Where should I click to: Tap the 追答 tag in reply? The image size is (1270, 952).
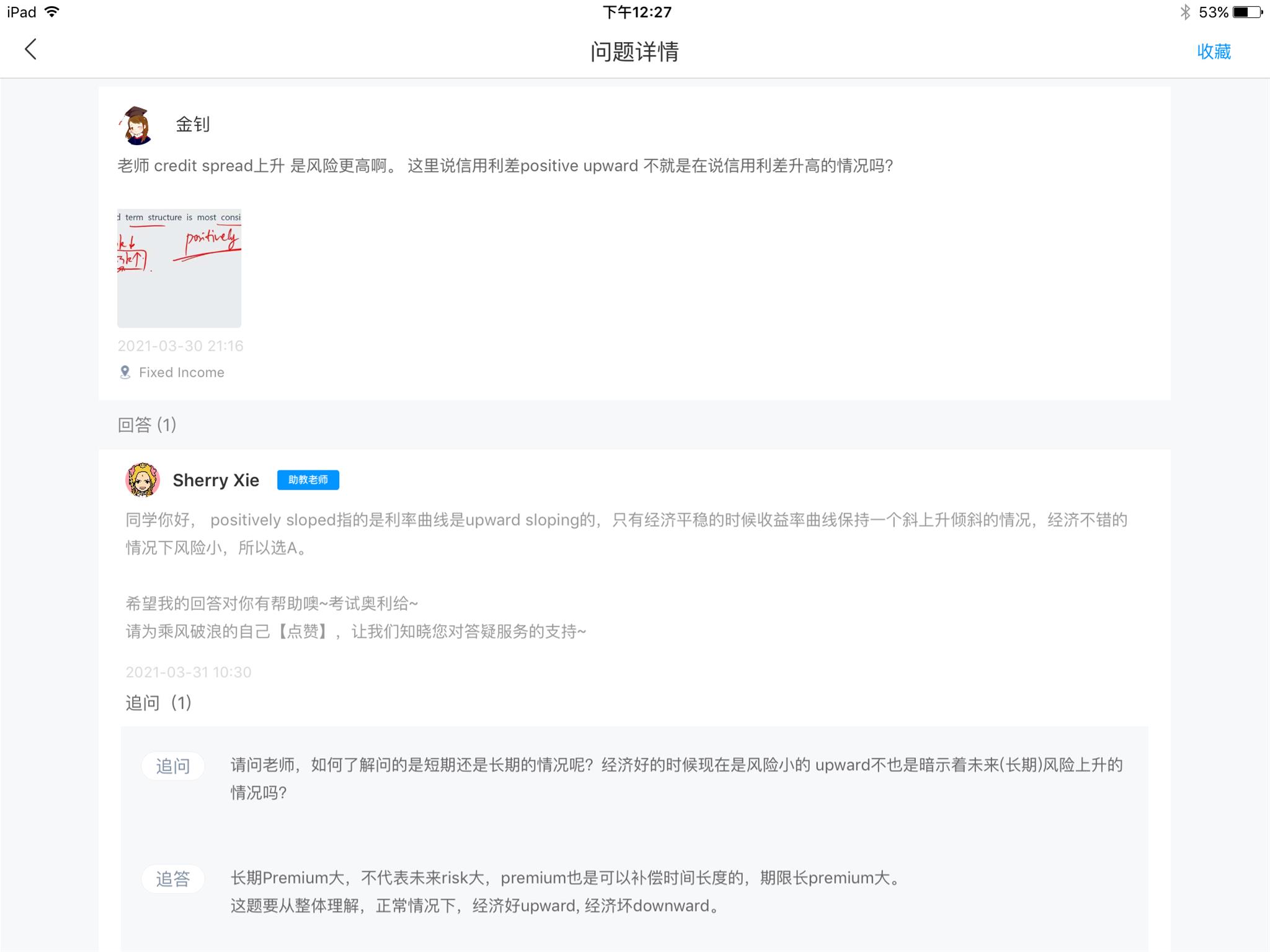click(x=172, y=879)
